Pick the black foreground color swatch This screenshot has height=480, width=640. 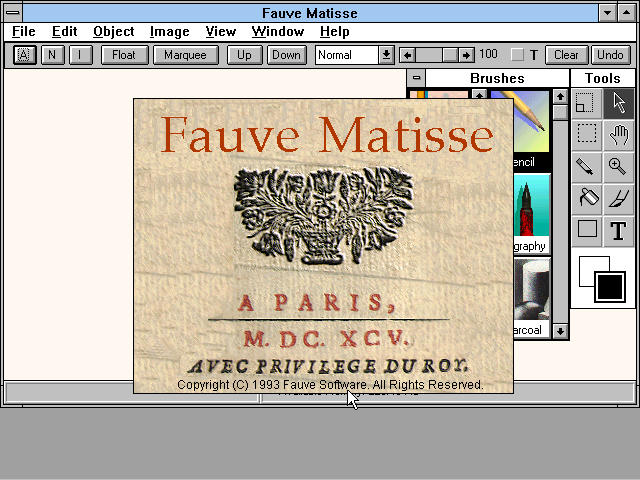point(610,287)
